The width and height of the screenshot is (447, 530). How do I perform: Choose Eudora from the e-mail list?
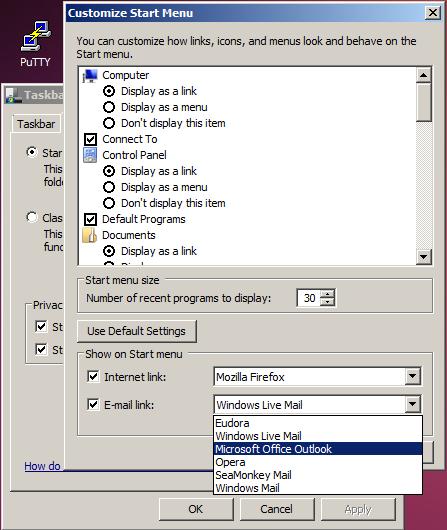[x=318, y=423]
